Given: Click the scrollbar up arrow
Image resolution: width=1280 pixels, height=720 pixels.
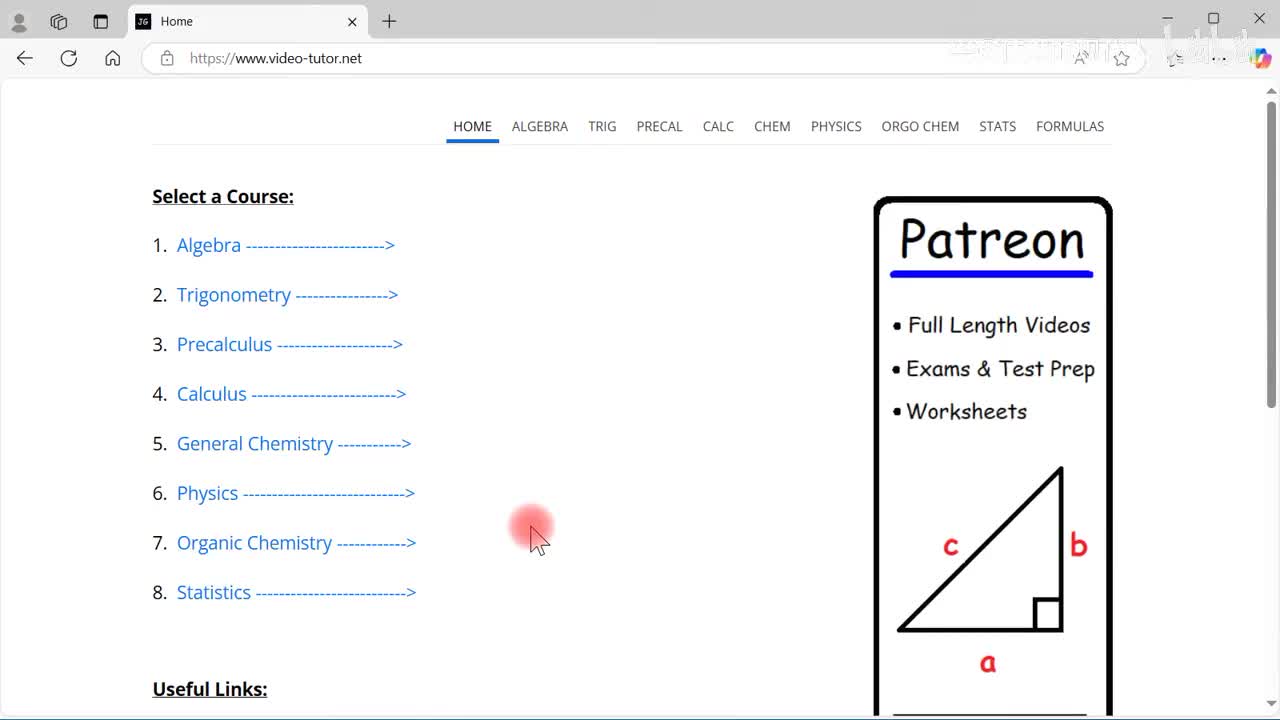Looking at the screenshot, I should 1271,91.
